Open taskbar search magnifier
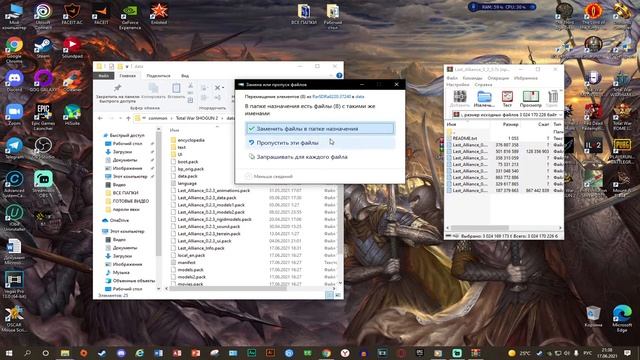This screenshot has width=640, height=360. click(27, 353)
